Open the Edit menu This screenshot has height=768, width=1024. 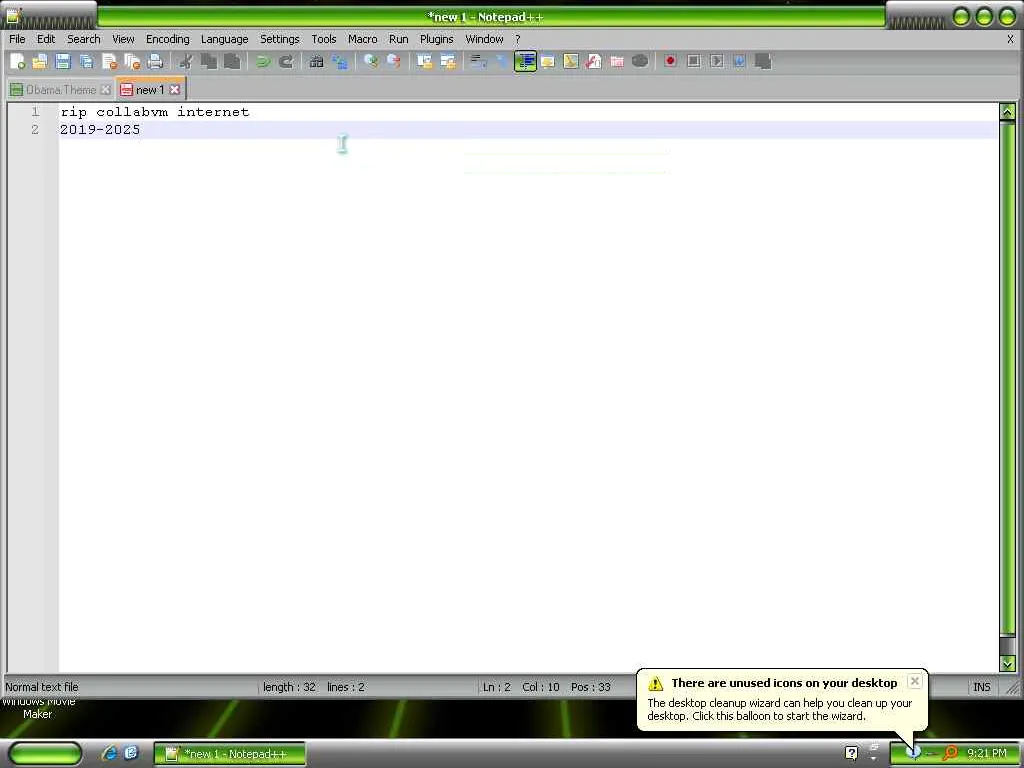46,39
